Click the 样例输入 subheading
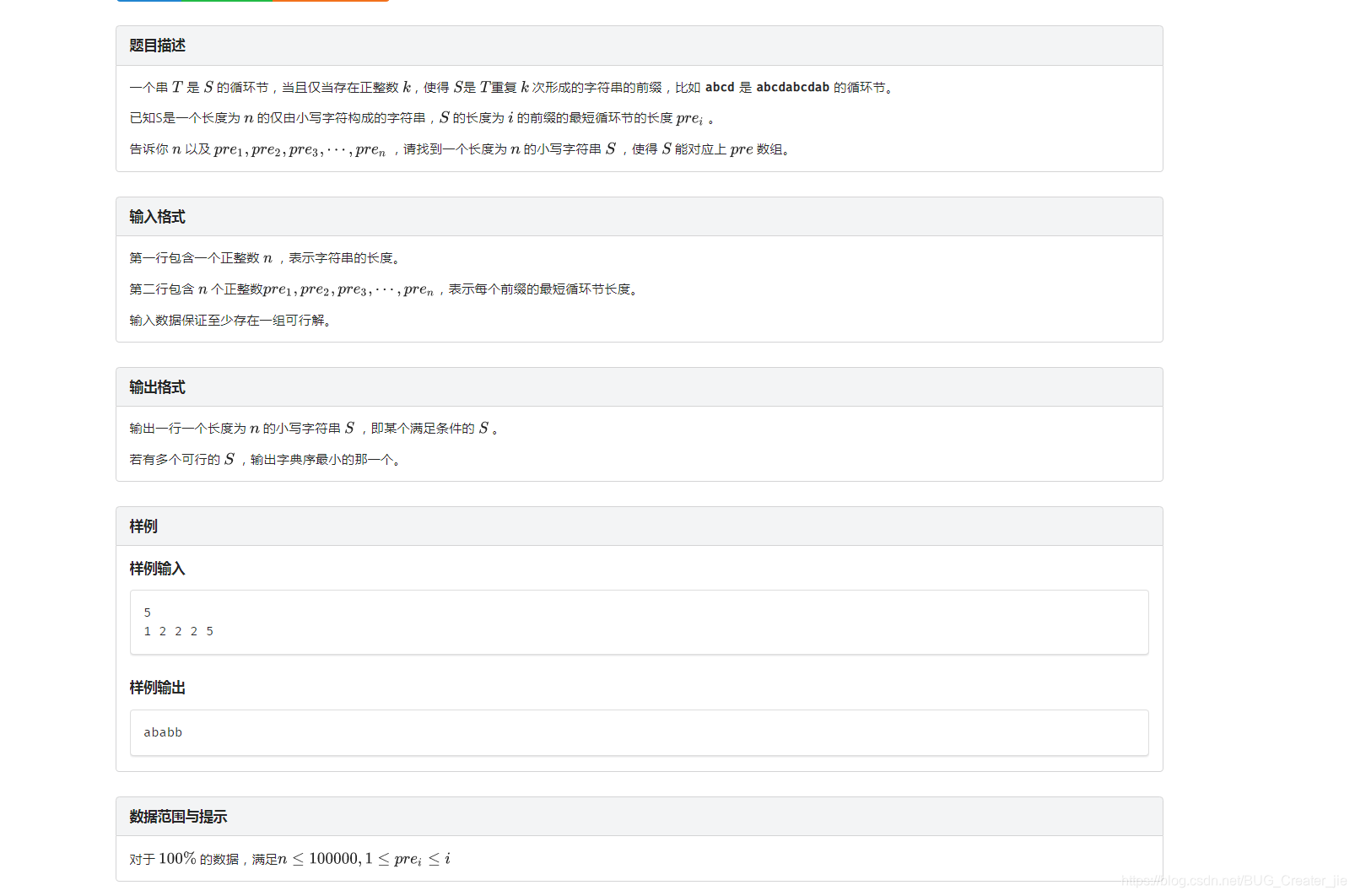Screen dimensions: 1355x896 point(157,569)
